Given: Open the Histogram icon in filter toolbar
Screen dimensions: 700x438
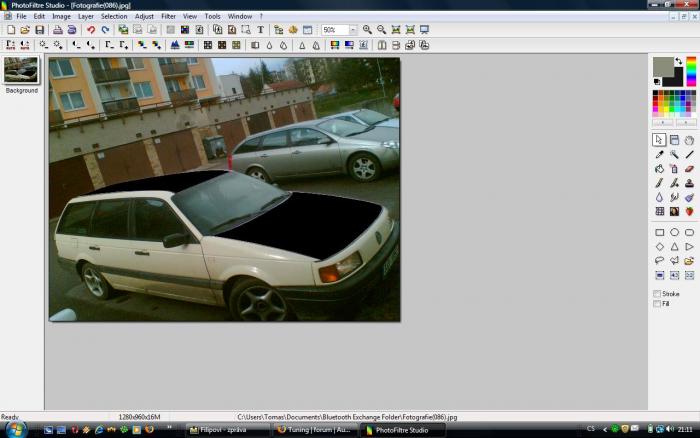Looking at the screenshot, I should click(175, 45).
